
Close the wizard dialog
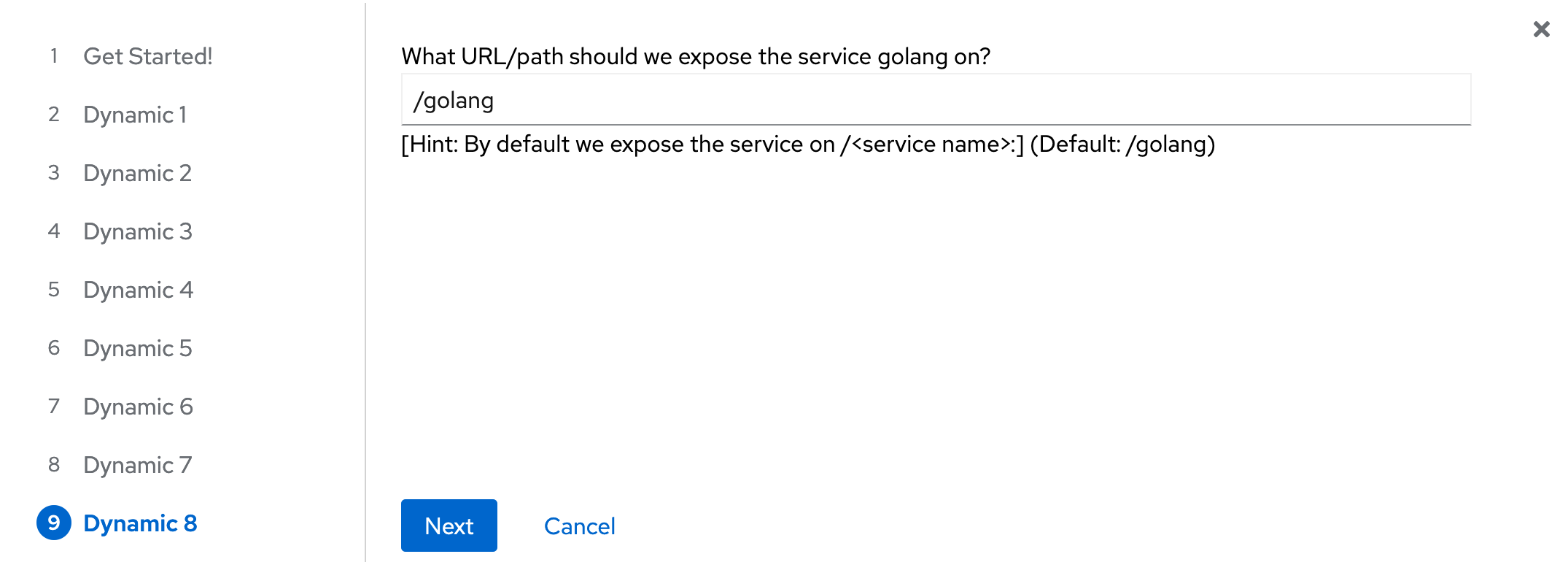[x=1540, y=30]
